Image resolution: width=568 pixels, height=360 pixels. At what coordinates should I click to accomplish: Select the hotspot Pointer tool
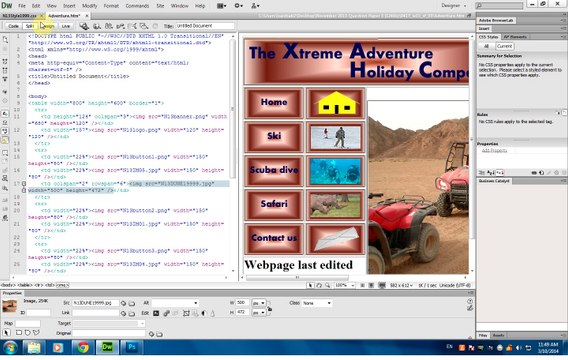click(7, 332)
